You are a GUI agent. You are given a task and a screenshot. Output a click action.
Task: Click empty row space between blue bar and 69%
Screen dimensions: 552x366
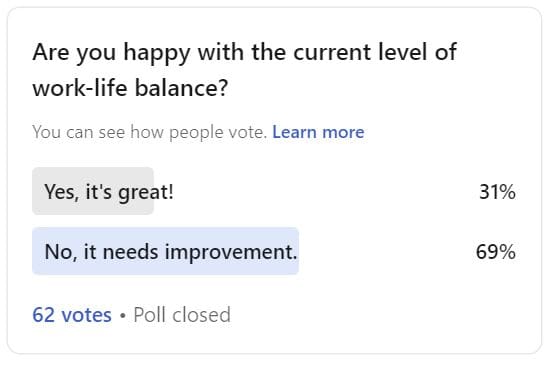(387, 251)
